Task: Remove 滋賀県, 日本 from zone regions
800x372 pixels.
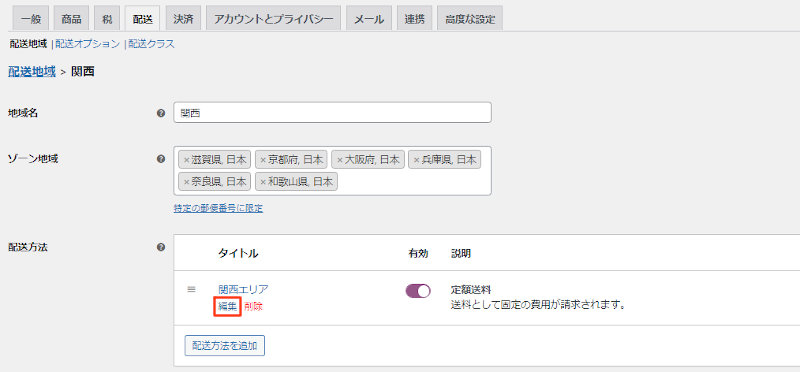Action: 186,160
